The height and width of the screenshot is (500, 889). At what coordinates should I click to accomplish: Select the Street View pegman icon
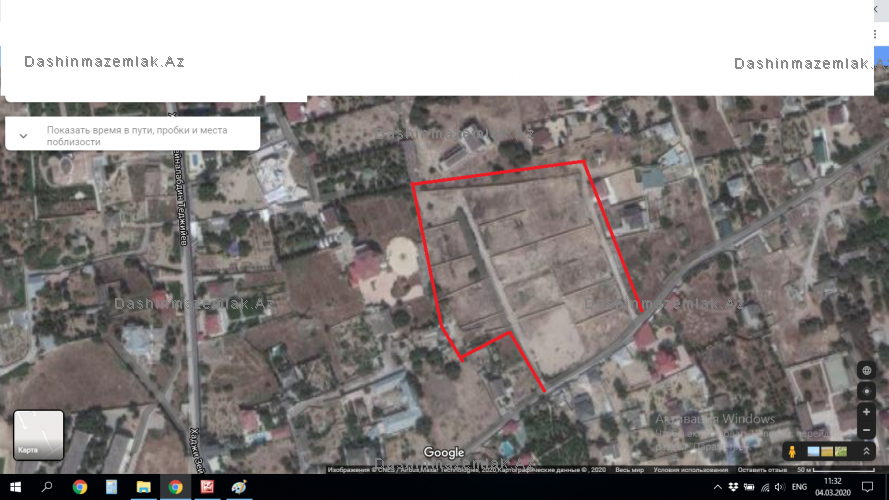(x=792, y=452)
